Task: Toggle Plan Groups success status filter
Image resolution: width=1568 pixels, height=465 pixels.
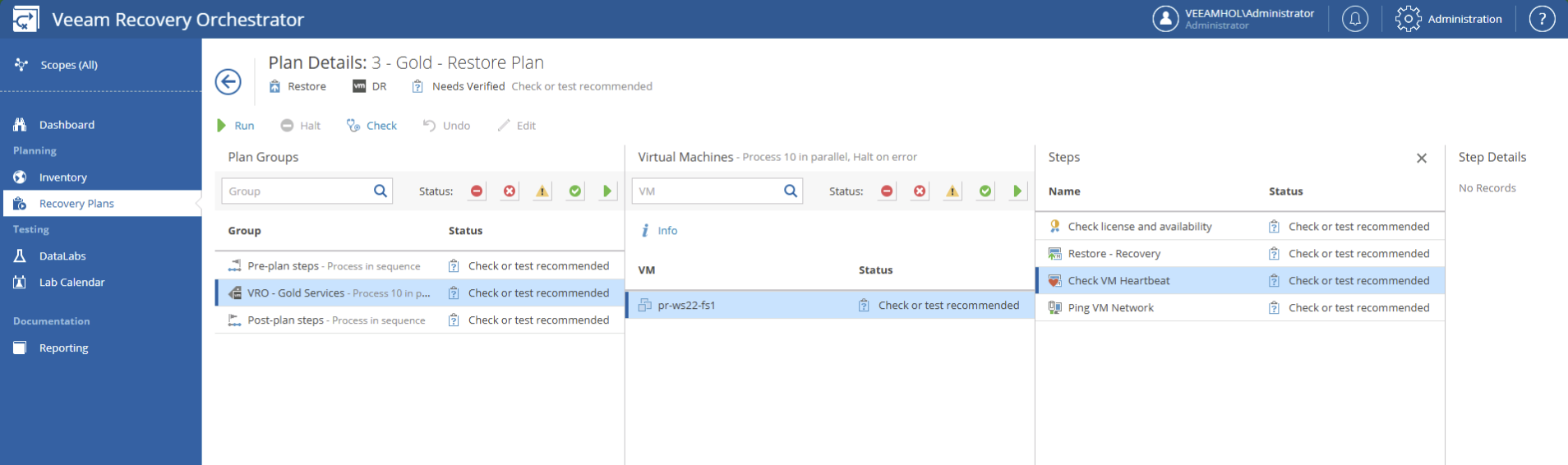Action: [575, 191]
